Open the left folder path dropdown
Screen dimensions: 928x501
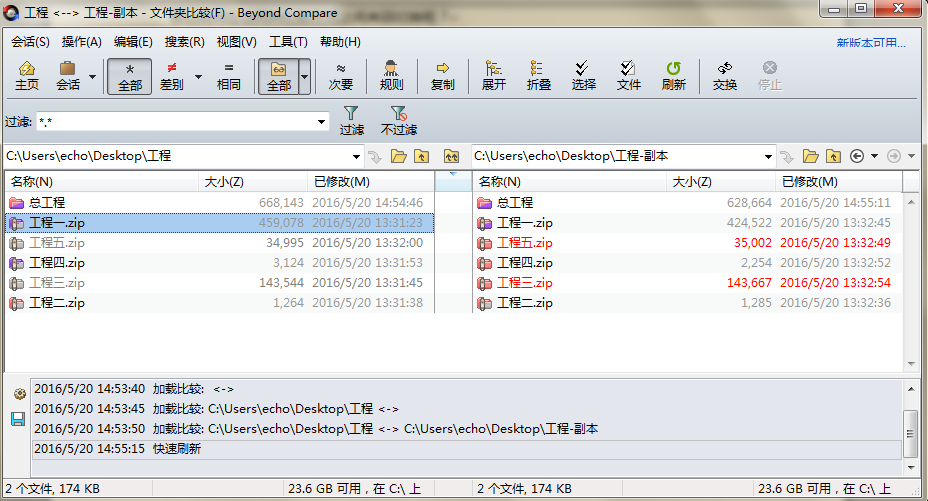[x=356, y=157]
